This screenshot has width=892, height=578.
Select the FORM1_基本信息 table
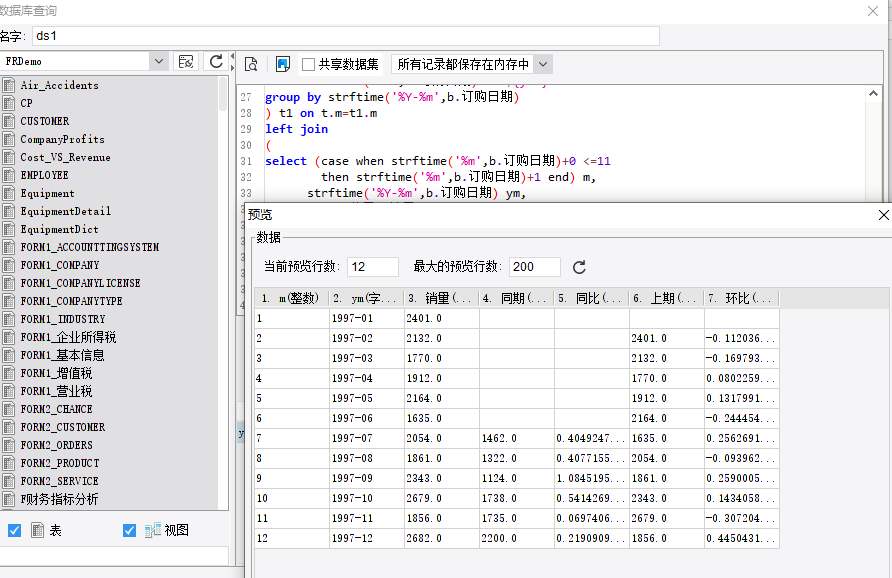(x=63, y=355)
